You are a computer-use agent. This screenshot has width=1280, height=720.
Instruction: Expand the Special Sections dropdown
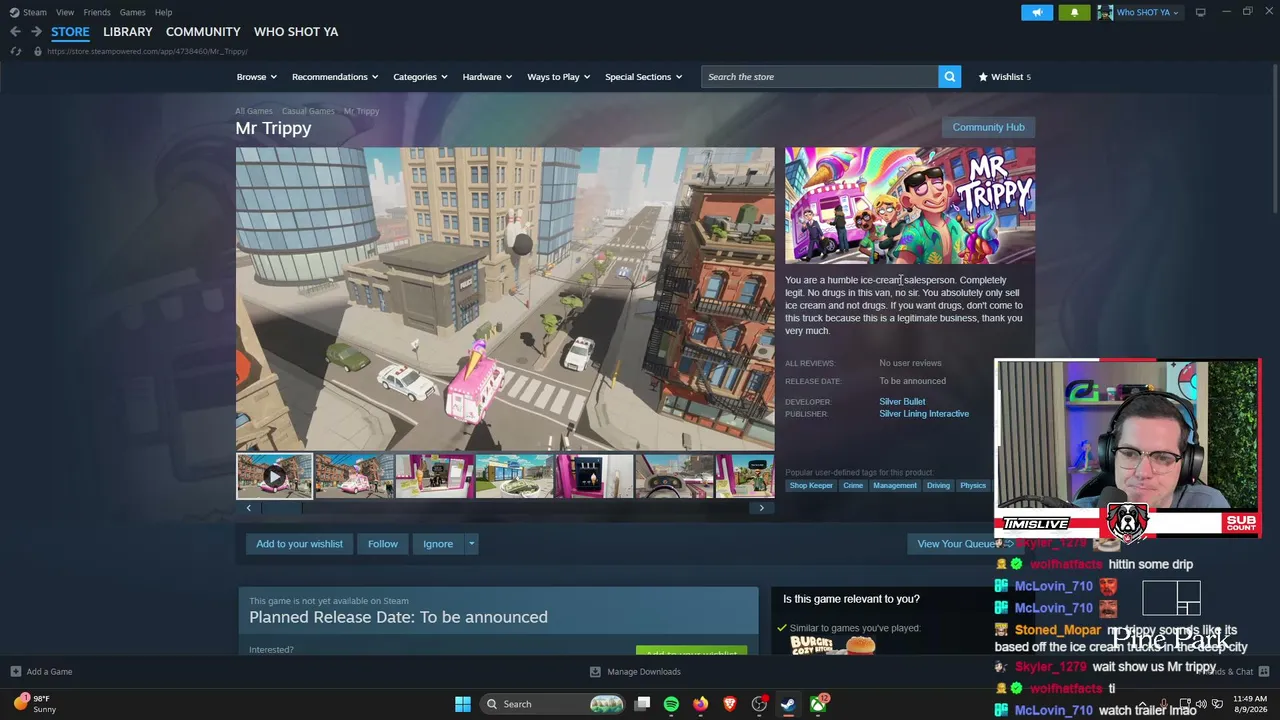[x=644, y=77]
